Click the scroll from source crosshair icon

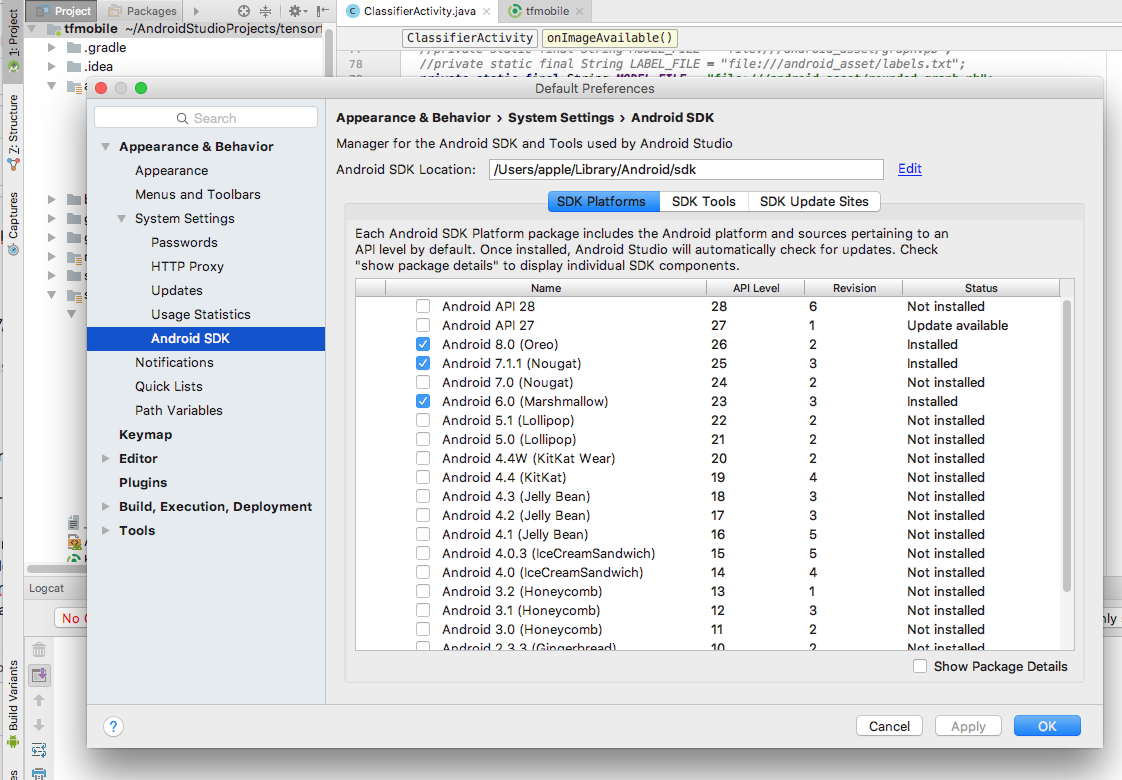[x=243, y=11]
